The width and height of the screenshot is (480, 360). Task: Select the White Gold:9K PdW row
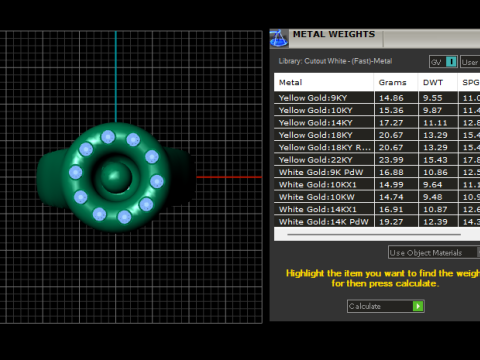click(377, 172)
